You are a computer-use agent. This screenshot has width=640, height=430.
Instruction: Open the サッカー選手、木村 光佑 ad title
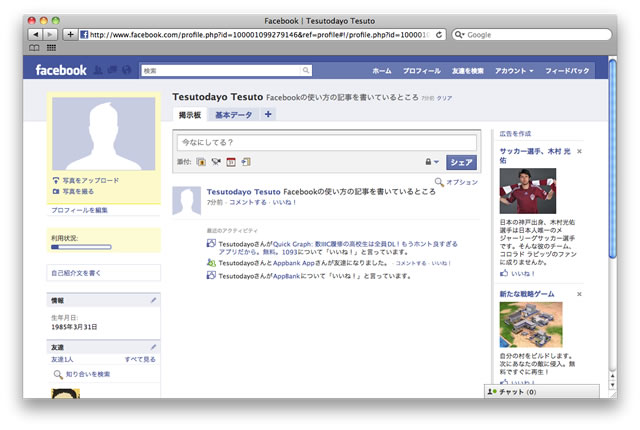click(535, 156)
